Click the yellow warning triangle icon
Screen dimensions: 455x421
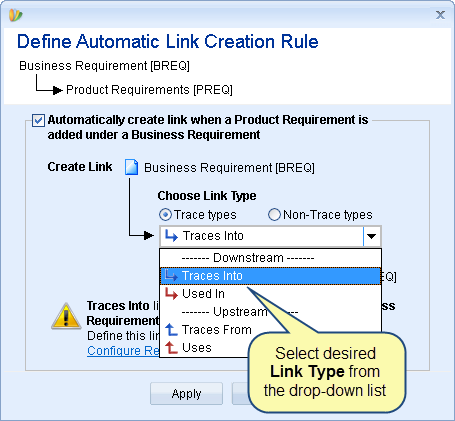[66, 316]
